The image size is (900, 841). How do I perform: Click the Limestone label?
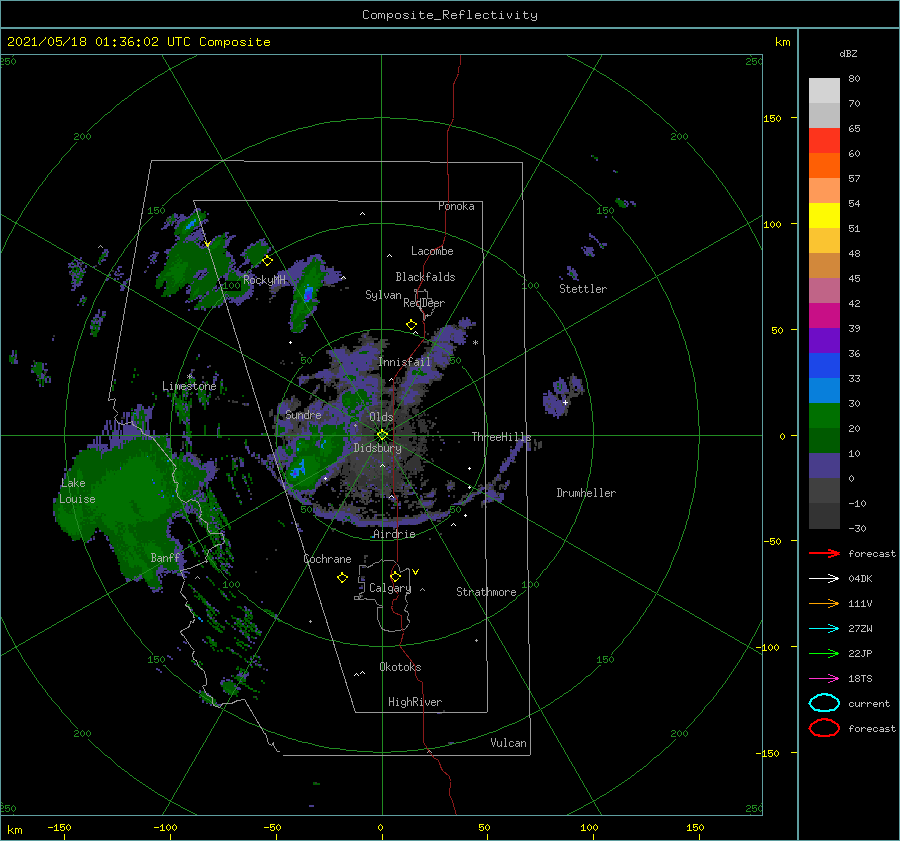[189, 386]
